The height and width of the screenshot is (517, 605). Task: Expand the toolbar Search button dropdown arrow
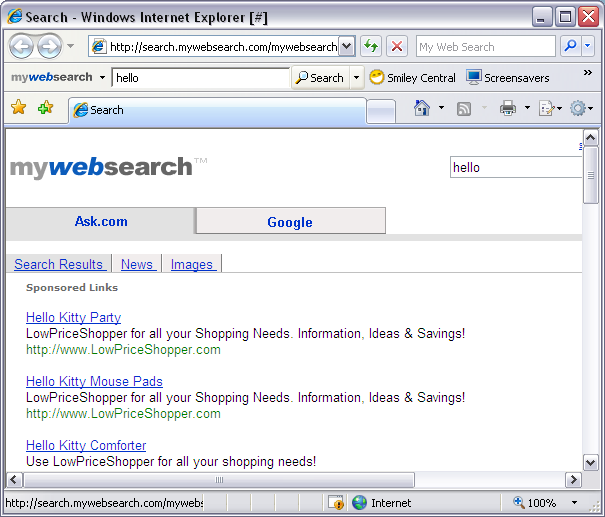pyautogui.click(x=357, y=78)
